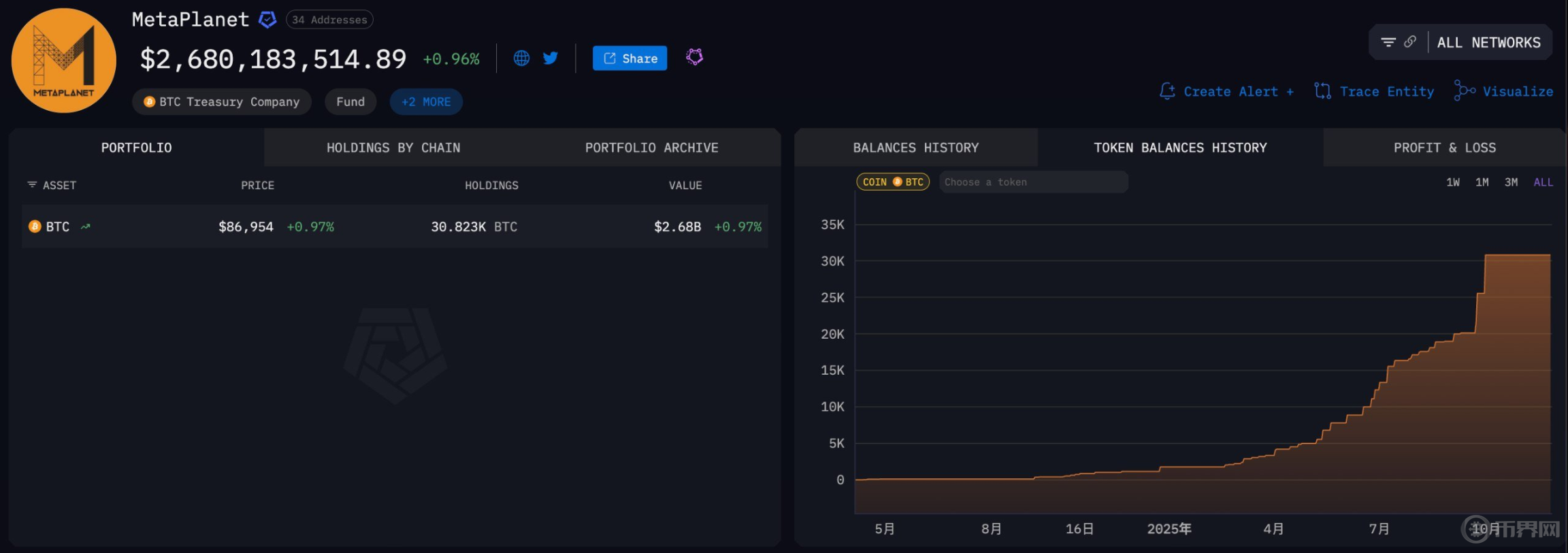Image resolution: width=1568 pixels, height=553 pixels.
Task: Expand the +2 MORE tags
Action: click(x=426, y=102)
